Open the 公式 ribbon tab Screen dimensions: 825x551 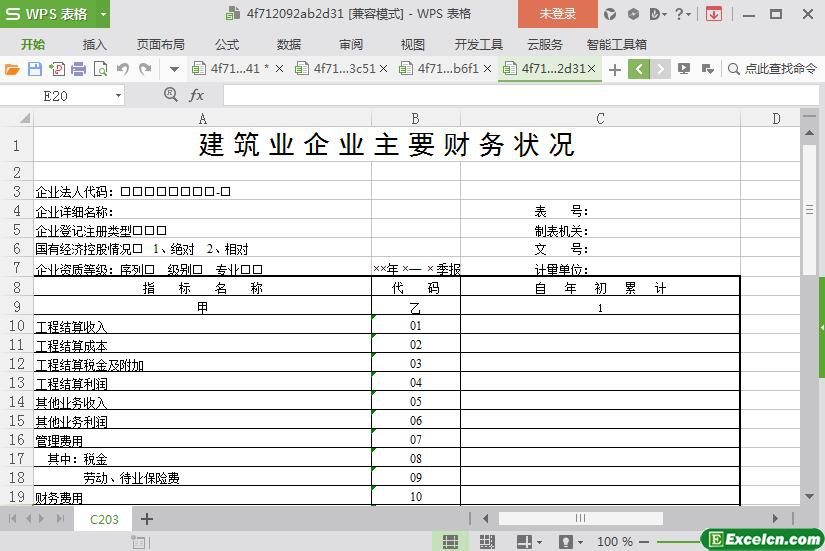(227, 45)
